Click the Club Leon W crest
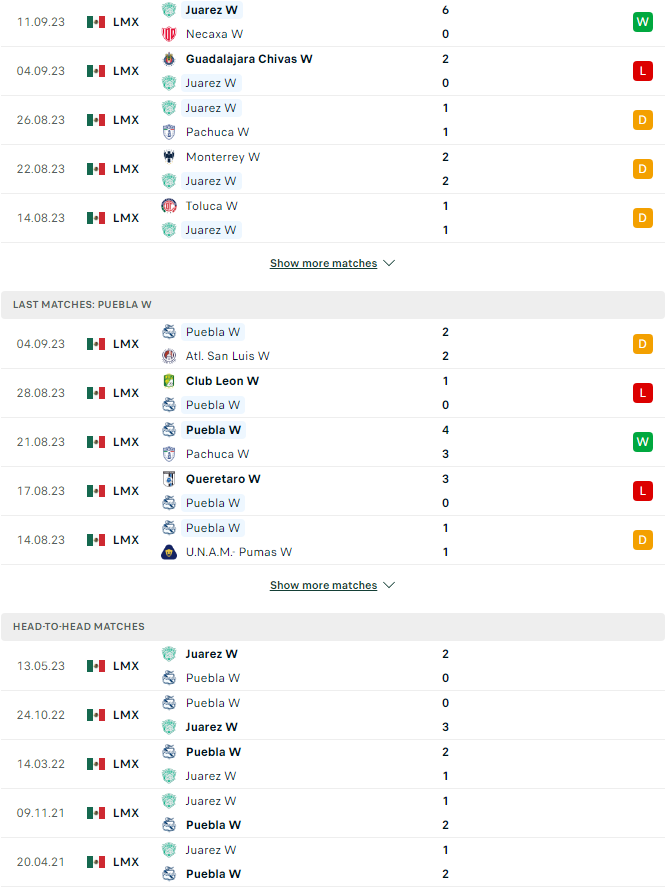Viewport: 671px width, 887px height. [169, 381]
